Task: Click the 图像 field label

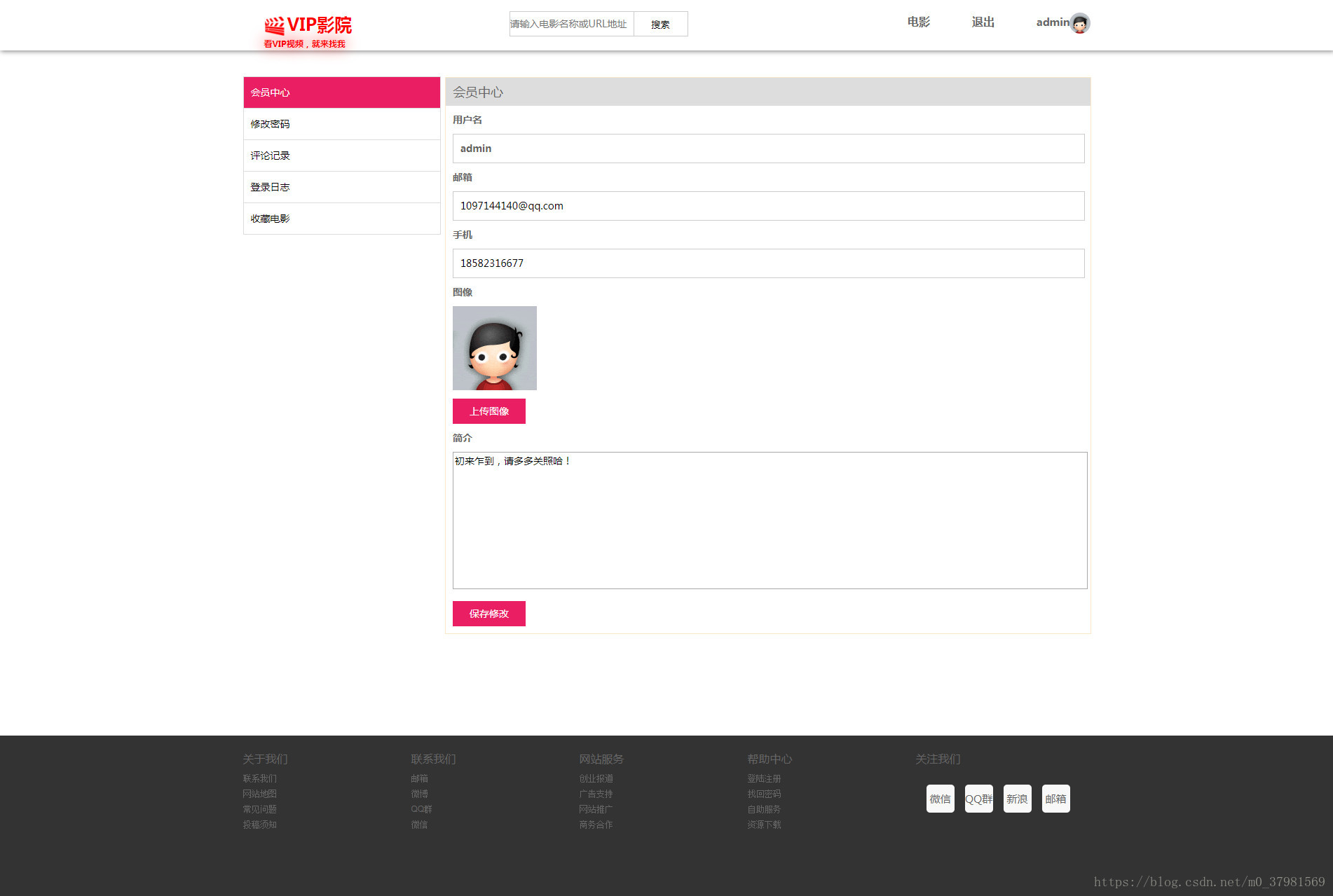Action: click(463, 292)
